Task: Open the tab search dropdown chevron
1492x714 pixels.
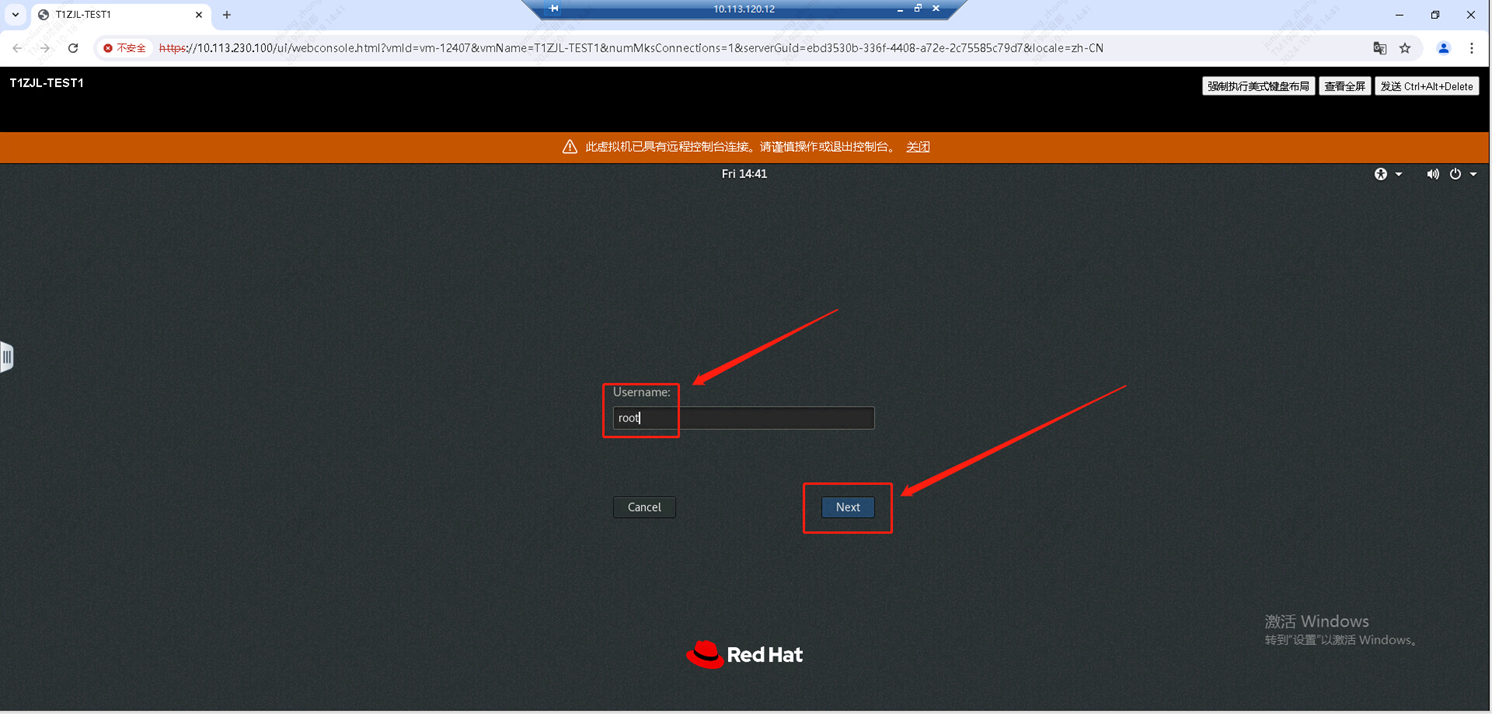Action: coord(15,15)
